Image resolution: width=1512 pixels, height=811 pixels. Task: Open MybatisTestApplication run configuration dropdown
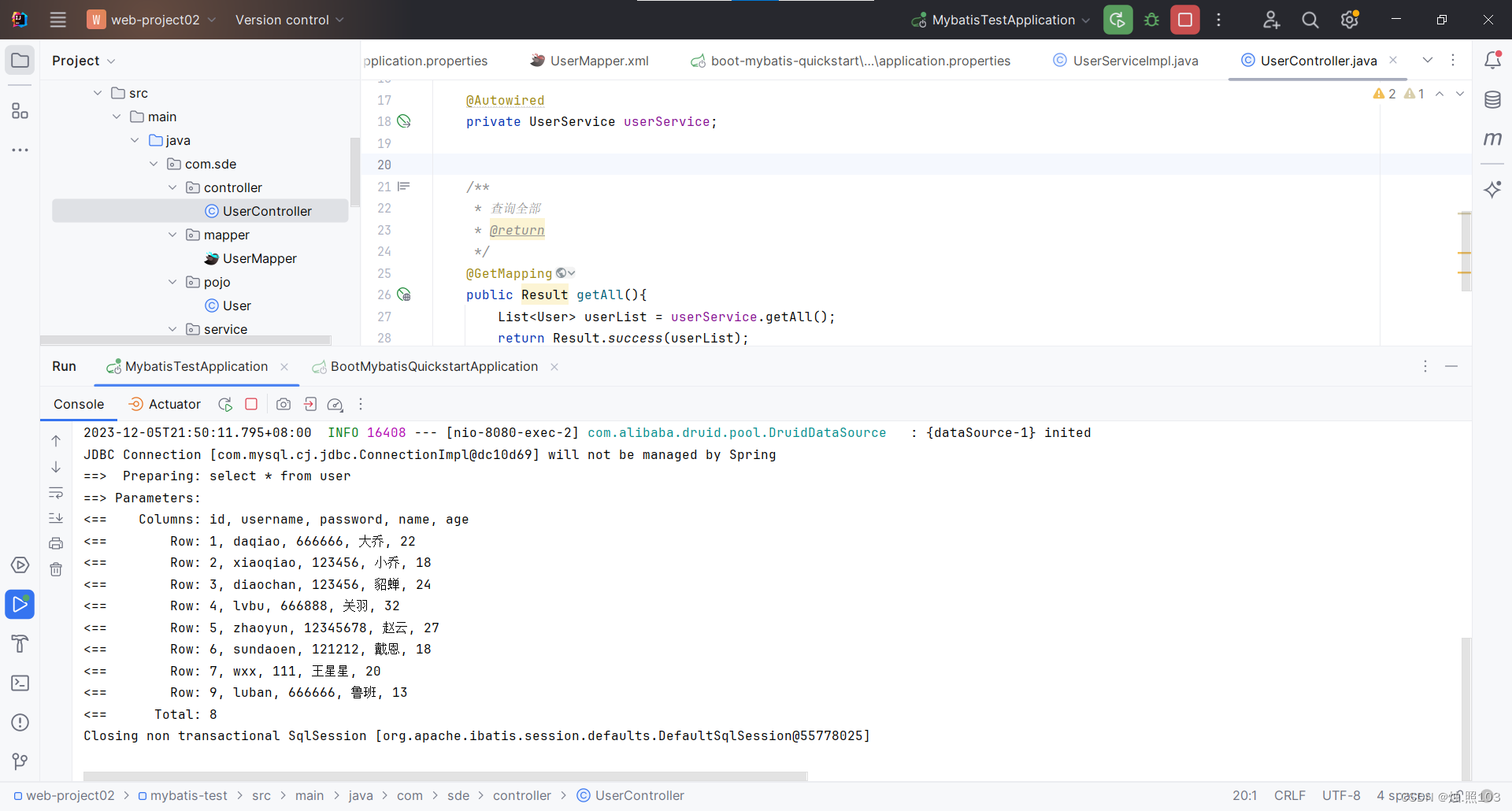[x=1001, y=20]
